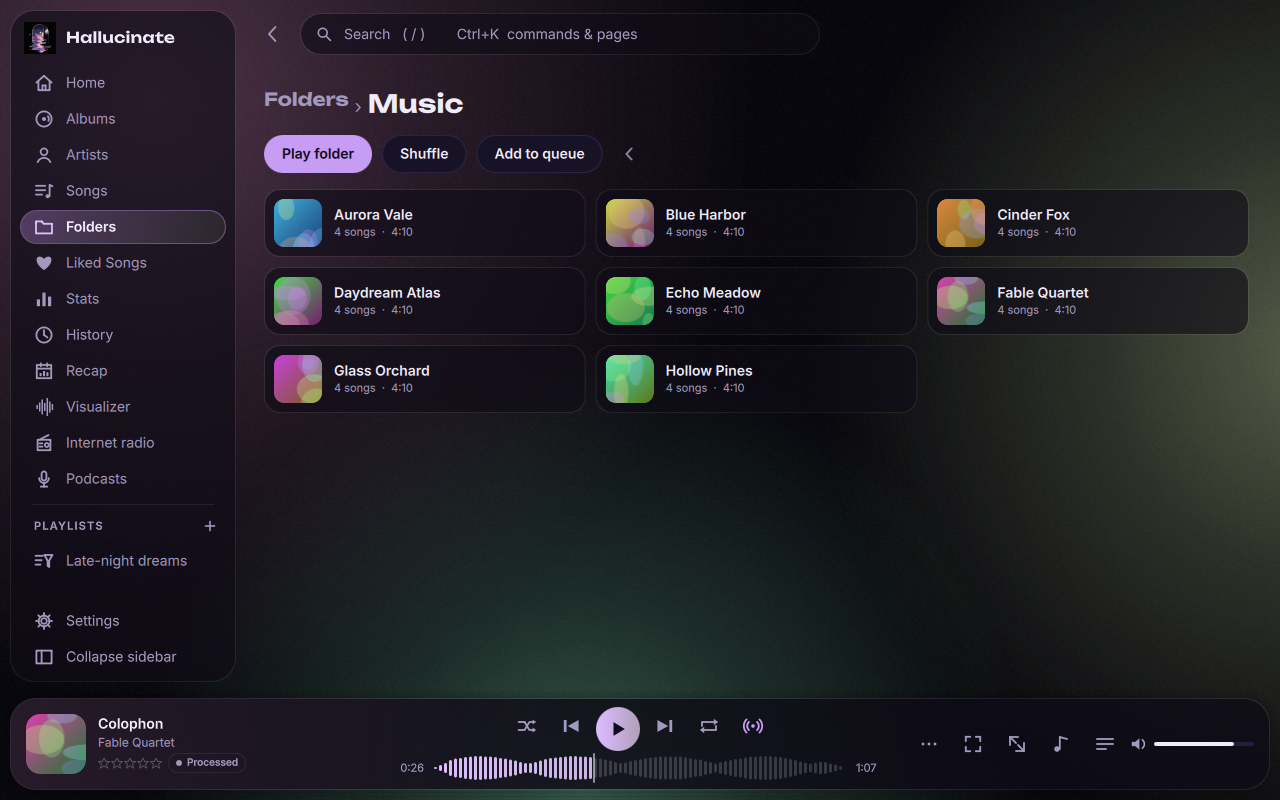This screenshot has height=800, width=1280.
Task: Open the Home page in sidebar
Action: (123, 83)
